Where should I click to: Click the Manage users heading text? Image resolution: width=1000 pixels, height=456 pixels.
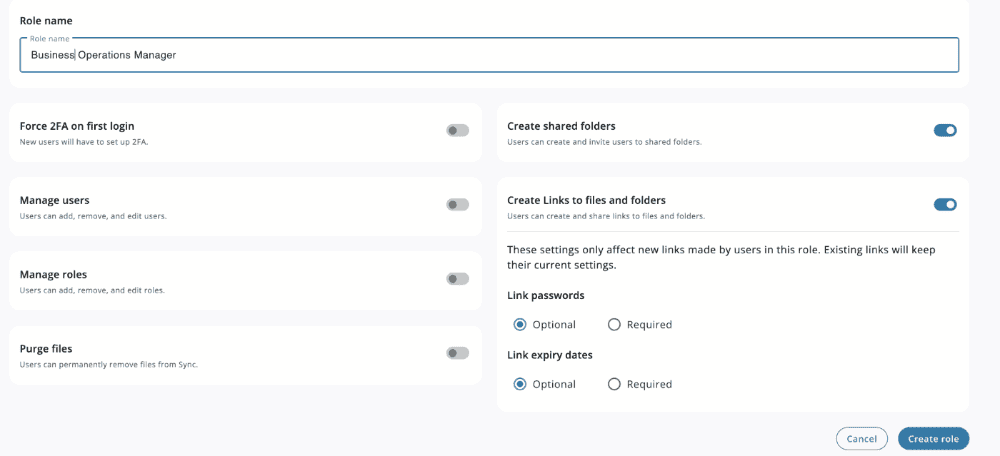pyautogui.click(x=55, y=200)
